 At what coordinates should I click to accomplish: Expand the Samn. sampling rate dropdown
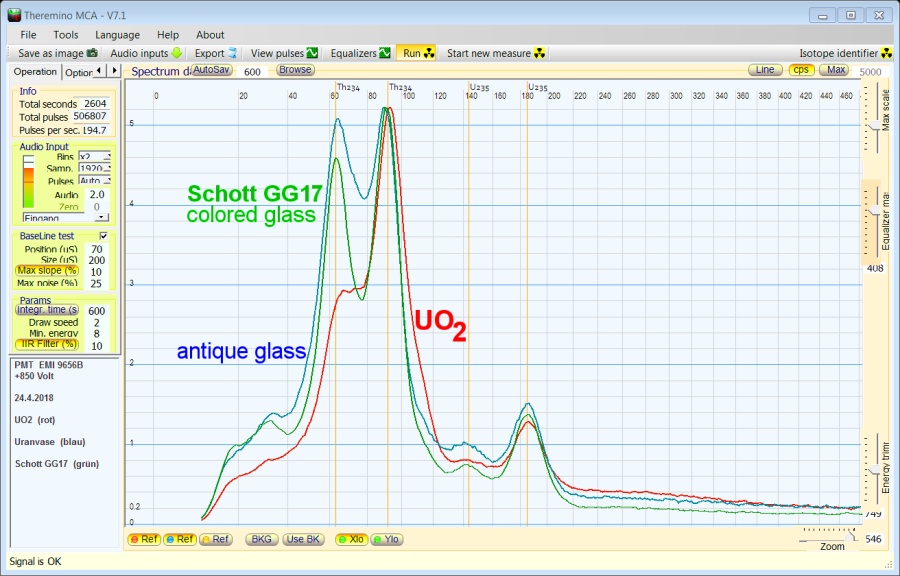click(106, 169)
